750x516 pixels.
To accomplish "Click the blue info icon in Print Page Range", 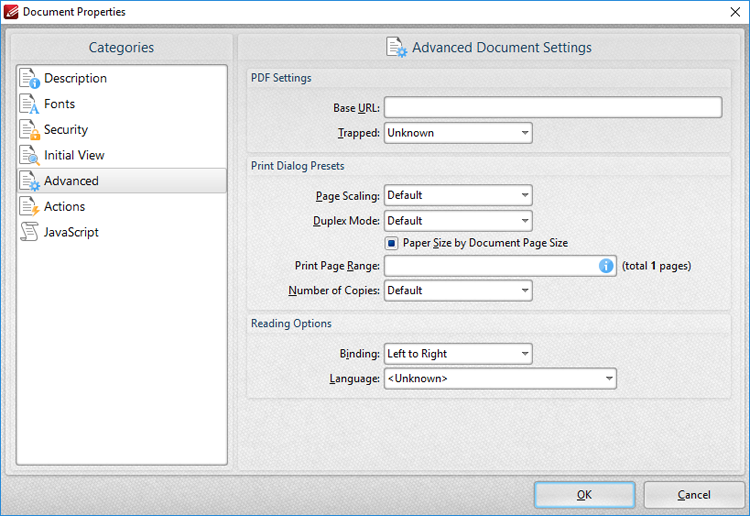I will 606,266.
